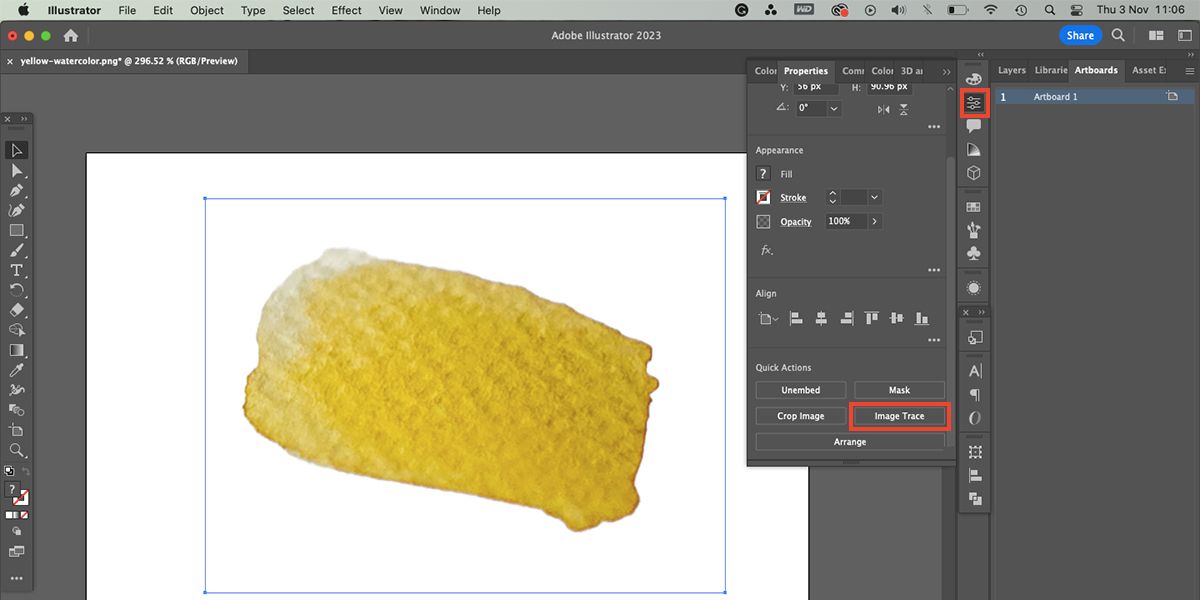Viewport: 1200px width, 600px height.
Task: Flip the image horizontally
Action: pyautogui.click(x=883, y=109)
